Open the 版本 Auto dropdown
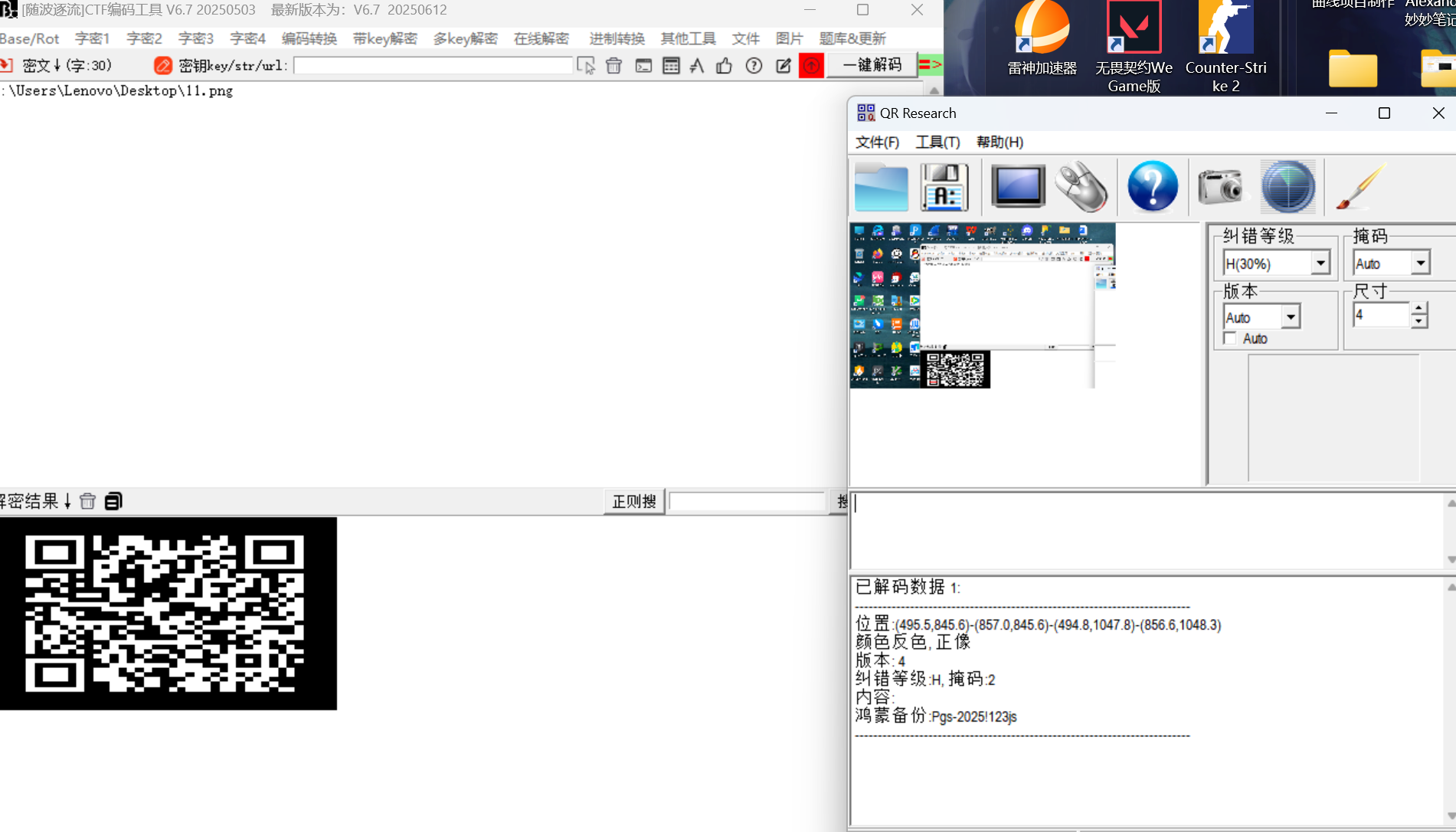 click(1291, 316)
